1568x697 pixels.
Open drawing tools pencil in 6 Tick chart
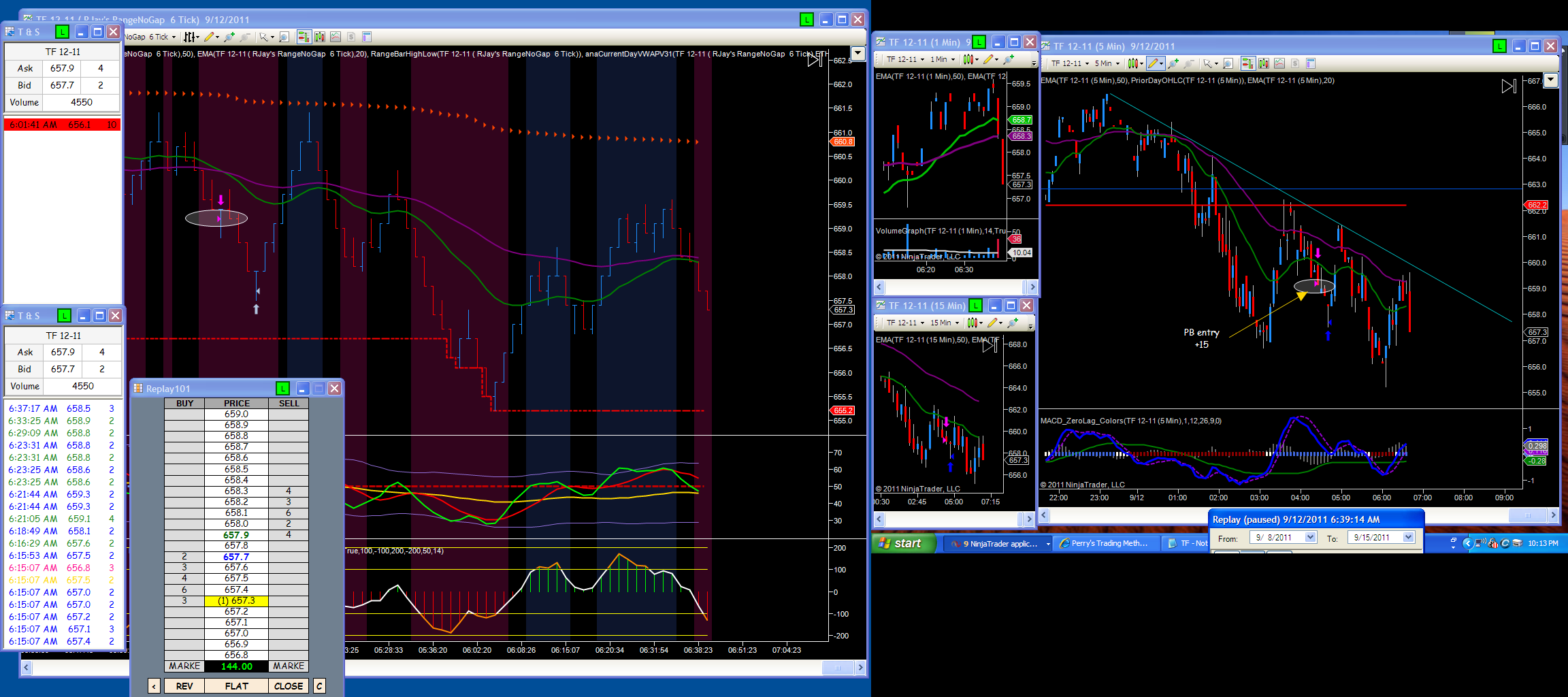tap(212, 37)
